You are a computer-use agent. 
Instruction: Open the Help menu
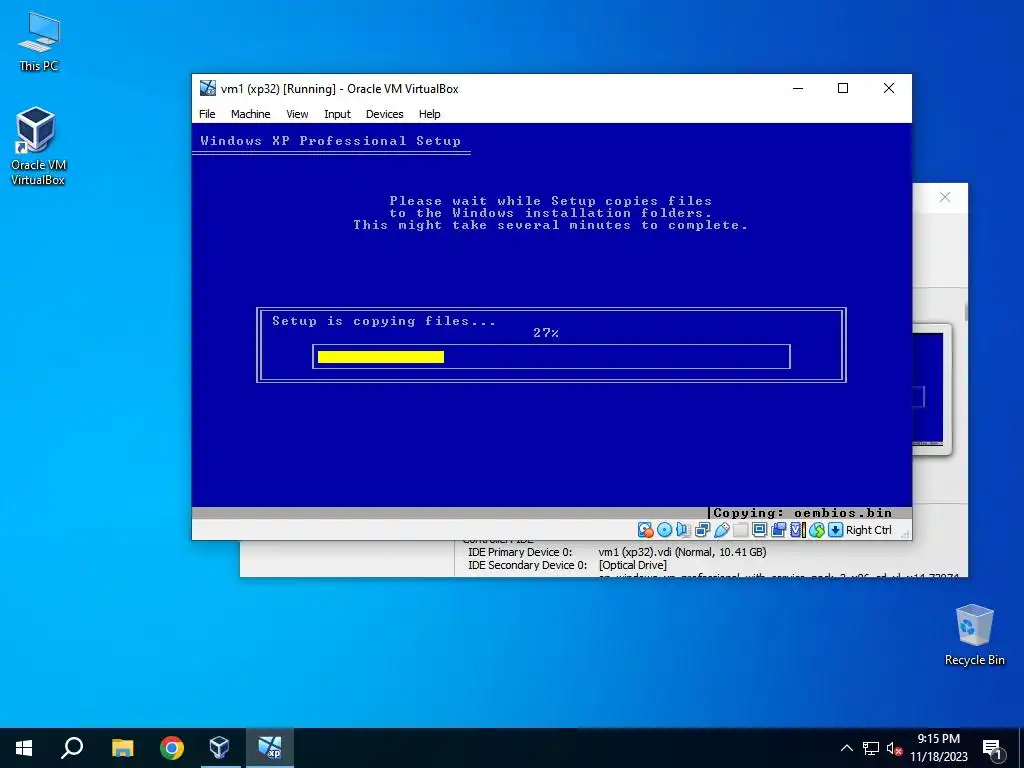tap(429, 114)
